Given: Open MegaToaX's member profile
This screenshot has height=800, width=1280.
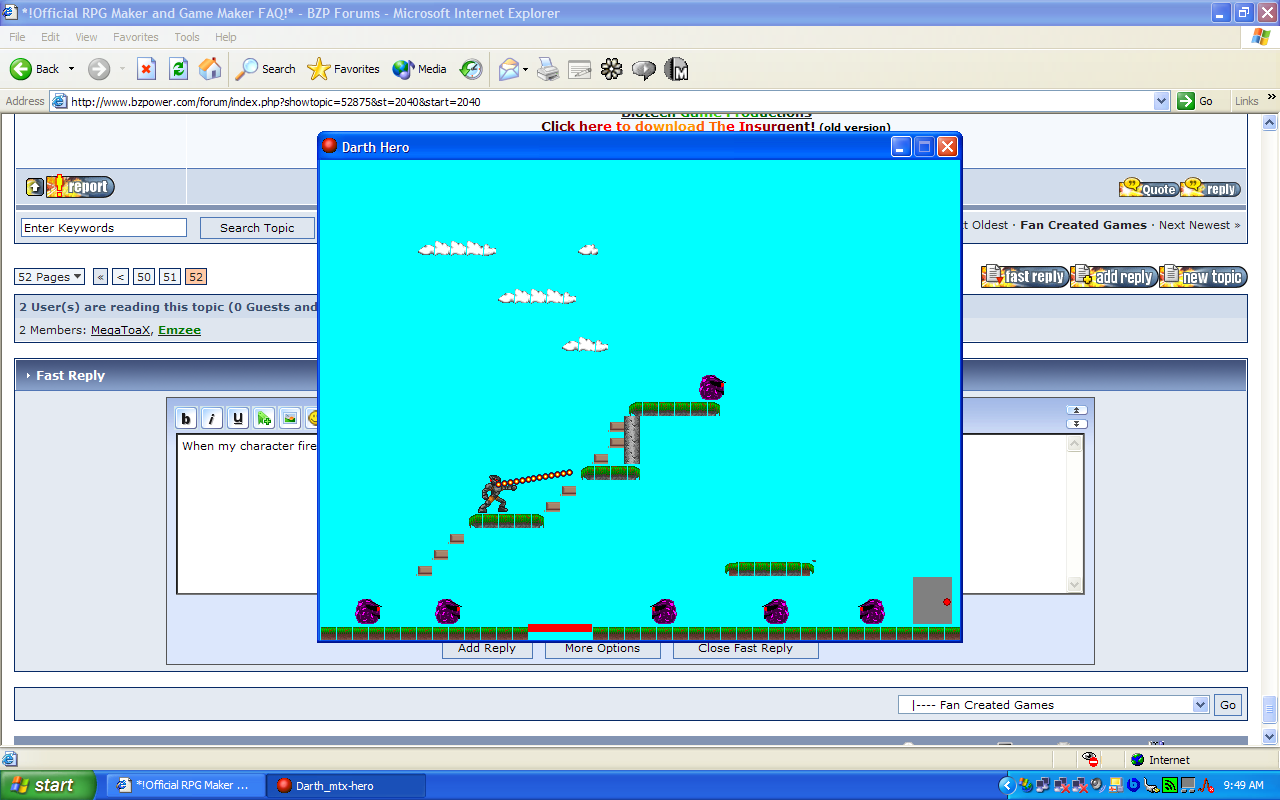Looking at the screenshot, I should pyautogui.click(x=120, y=330).
